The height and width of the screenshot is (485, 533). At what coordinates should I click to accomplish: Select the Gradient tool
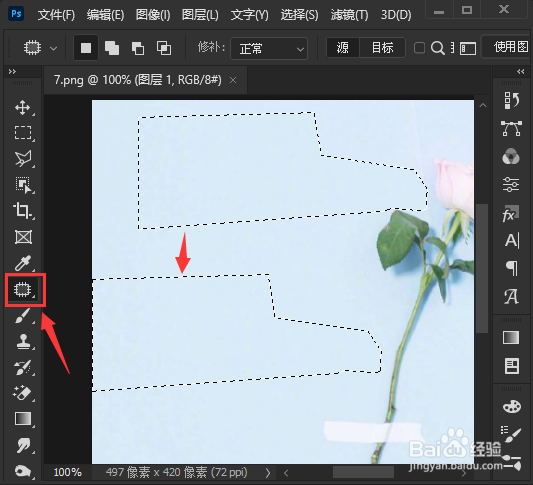[x=23, y=419]
